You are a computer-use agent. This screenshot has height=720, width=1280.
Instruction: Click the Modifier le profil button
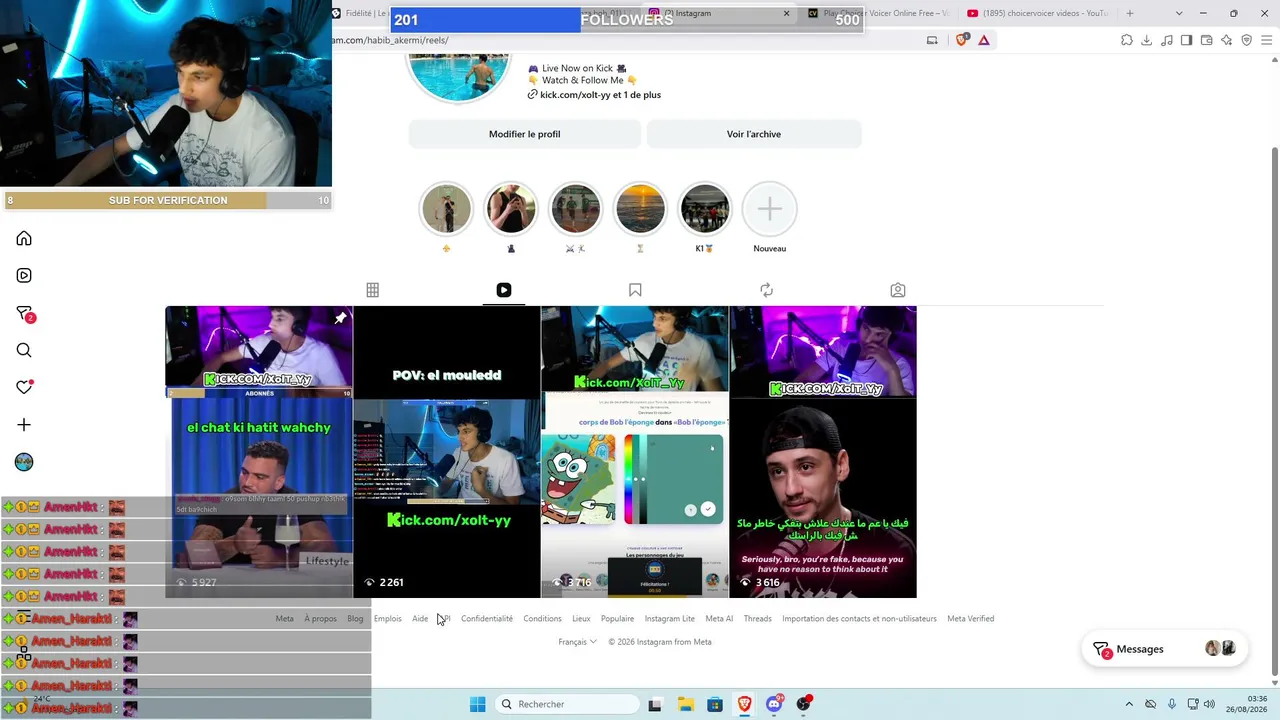525,134
